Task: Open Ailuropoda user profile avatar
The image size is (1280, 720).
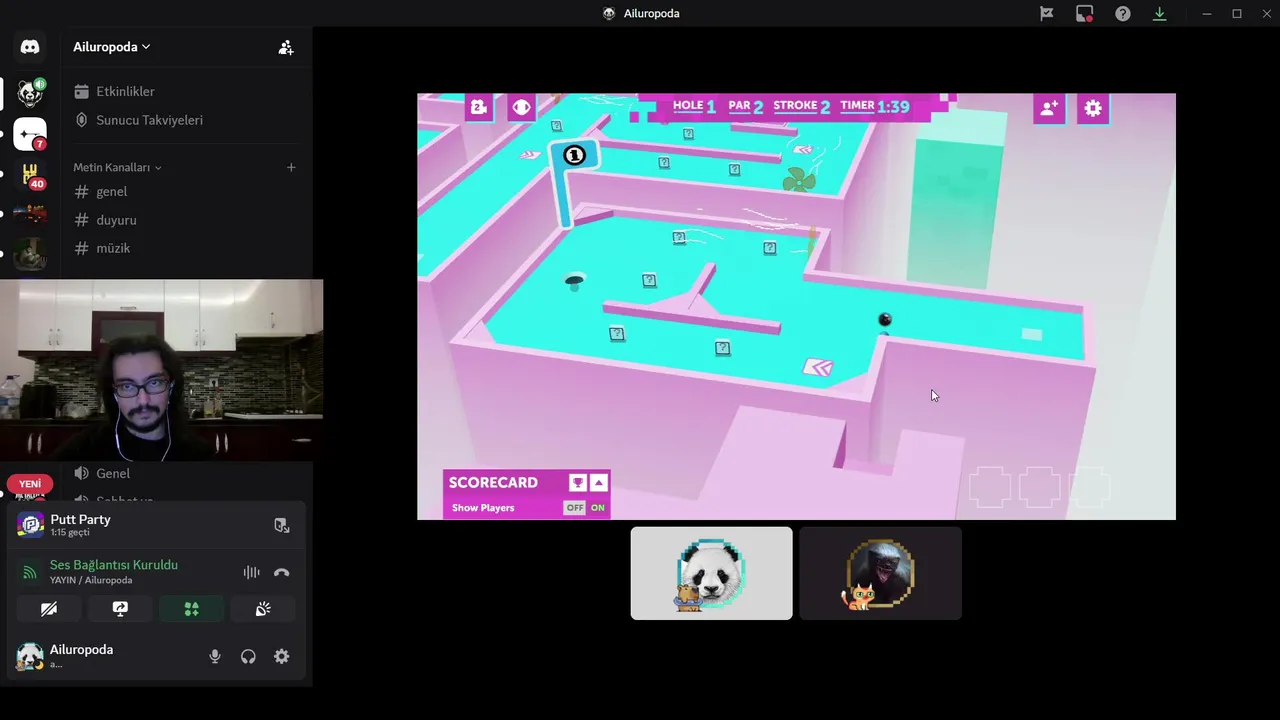Action: [30, 656]
